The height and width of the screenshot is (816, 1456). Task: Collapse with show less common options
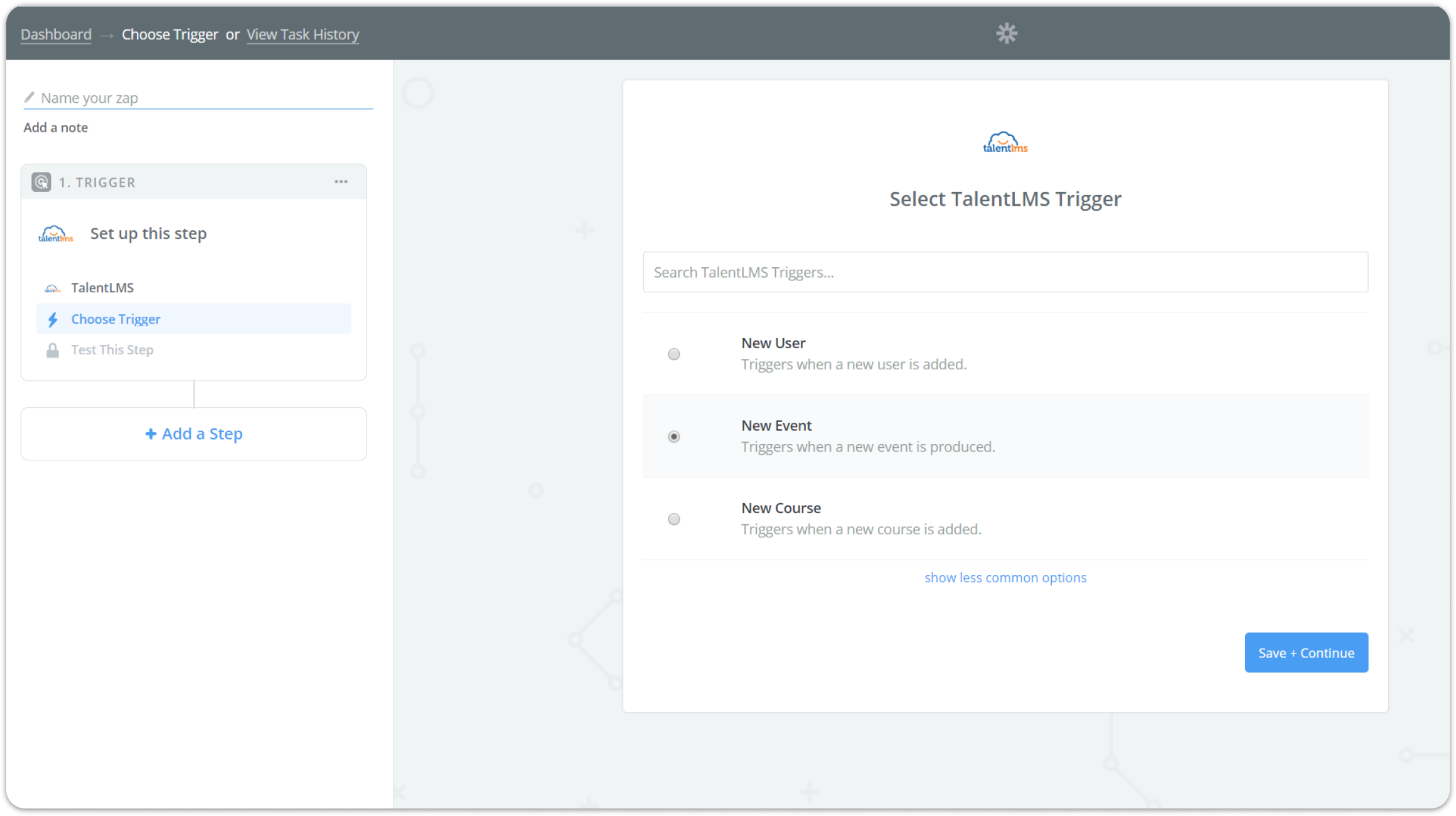(x=1005, y=578)
